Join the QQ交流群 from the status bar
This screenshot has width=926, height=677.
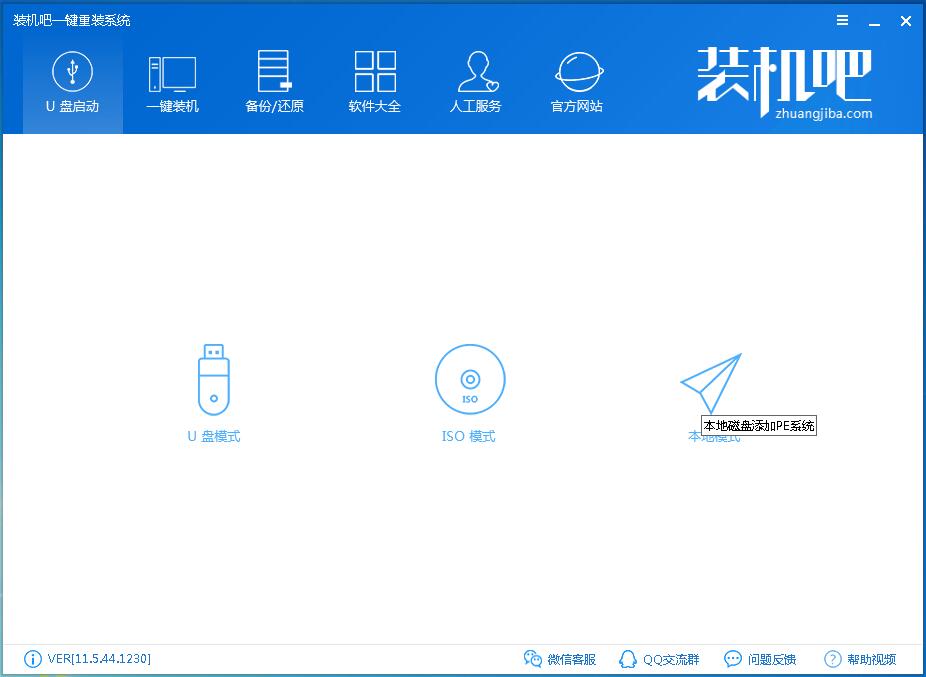659,659
